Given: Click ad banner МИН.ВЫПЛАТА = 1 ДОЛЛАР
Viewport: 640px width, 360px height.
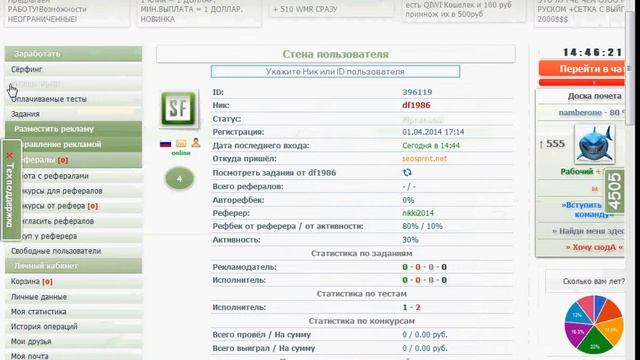Looking at the screenshot, I should (199, 12).
